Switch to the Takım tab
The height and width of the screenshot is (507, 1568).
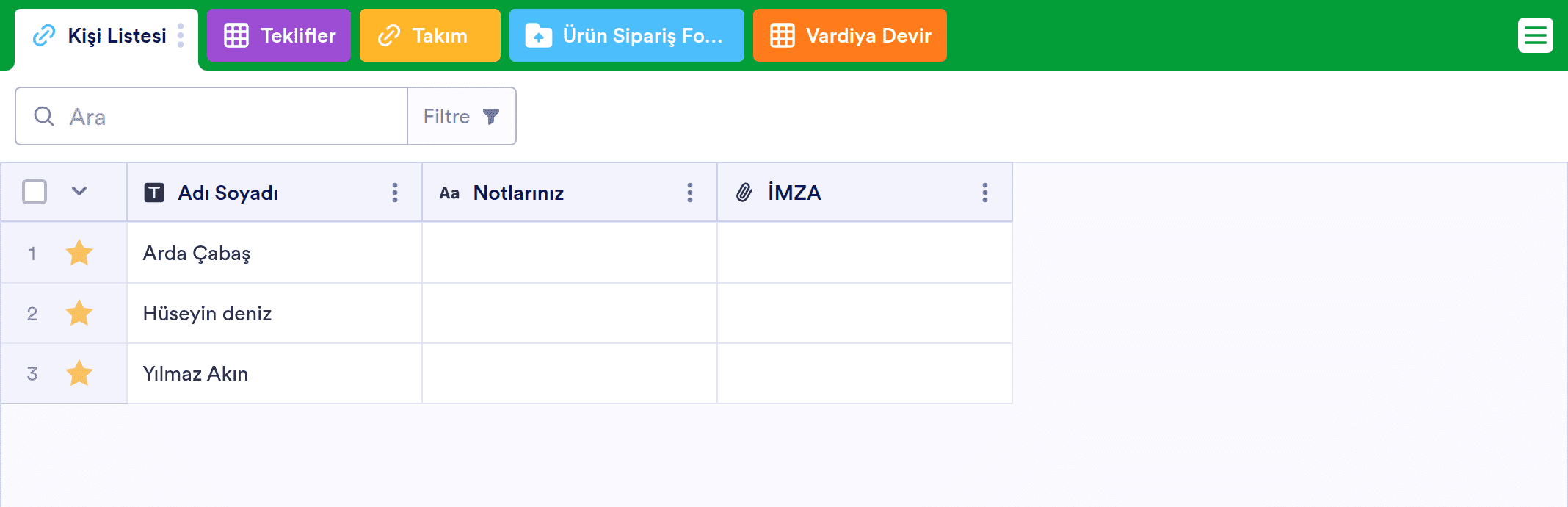[430, 35]
